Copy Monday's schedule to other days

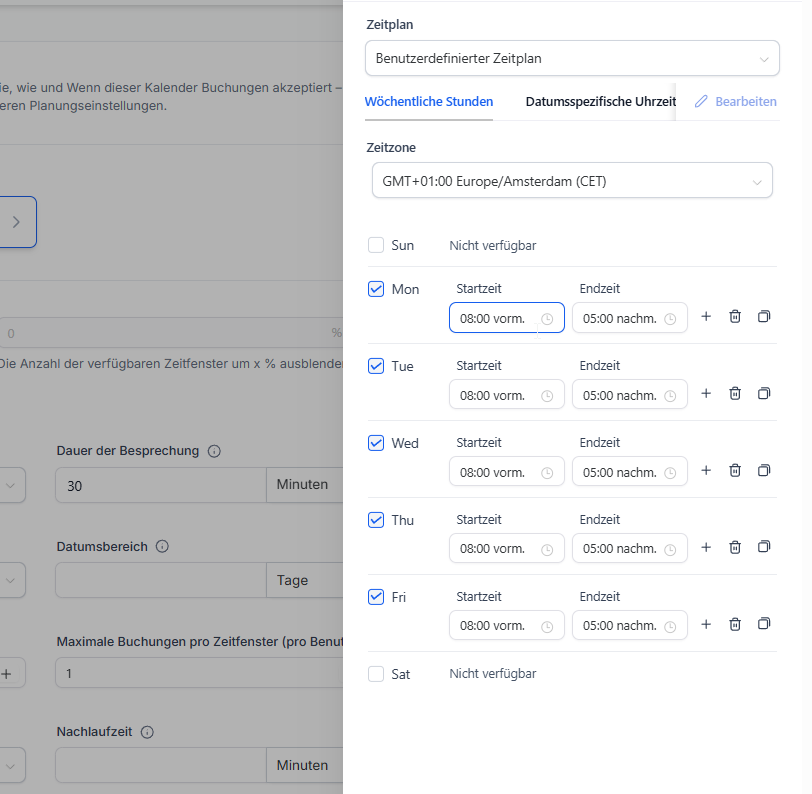[764, 317]
